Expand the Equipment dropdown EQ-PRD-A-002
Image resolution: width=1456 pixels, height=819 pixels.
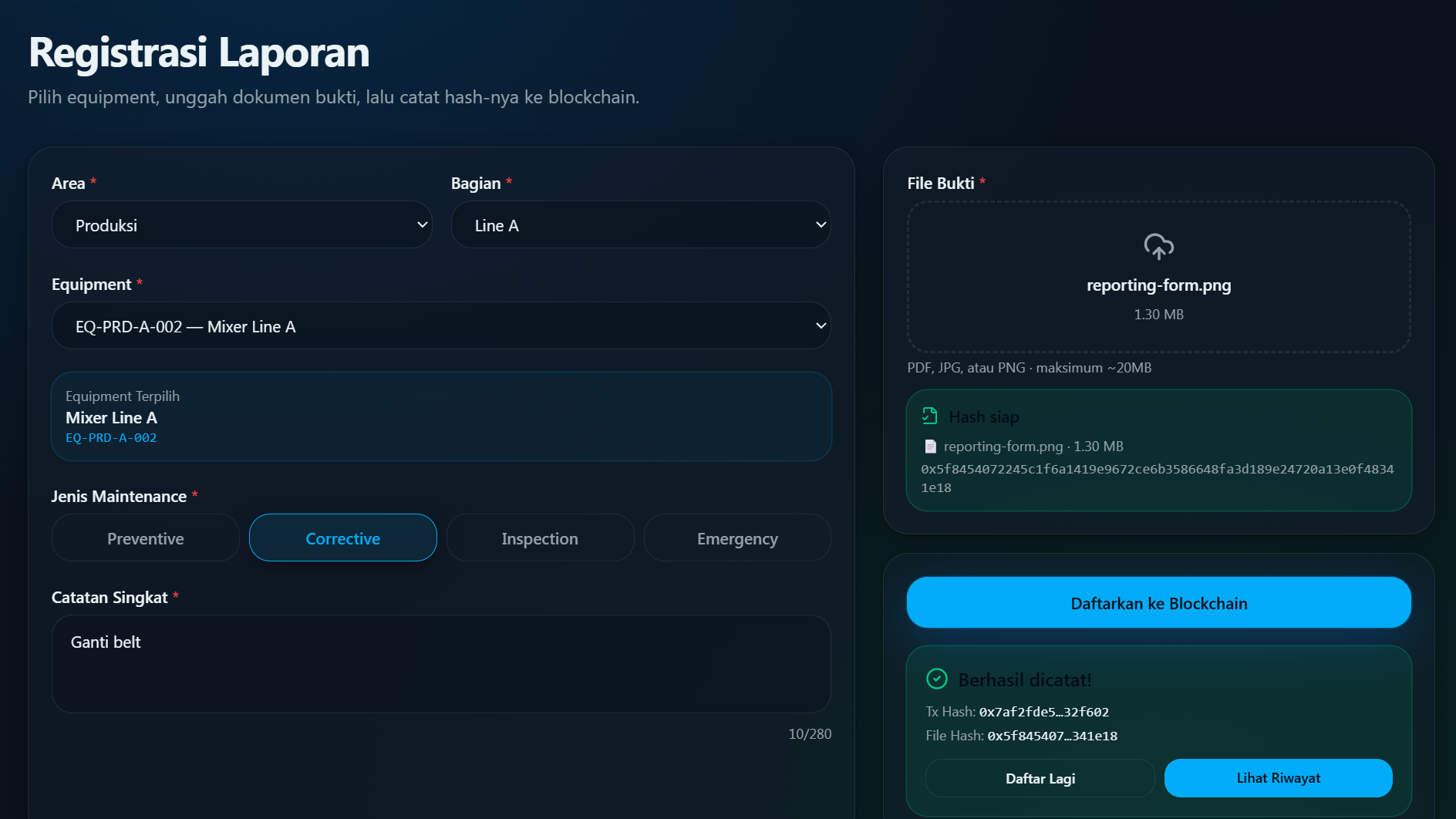(x=441, y=326)
